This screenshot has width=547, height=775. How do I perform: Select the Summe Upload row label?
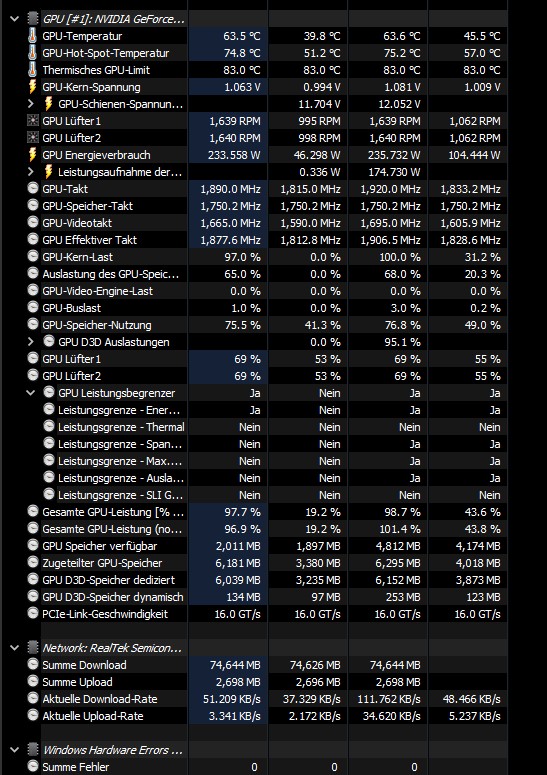(x=77, y=682)
